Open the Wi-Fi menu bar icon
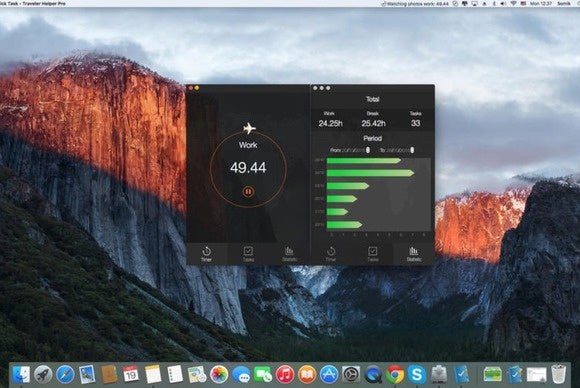This screenshot has width=580, height=388. coord(513,3)
